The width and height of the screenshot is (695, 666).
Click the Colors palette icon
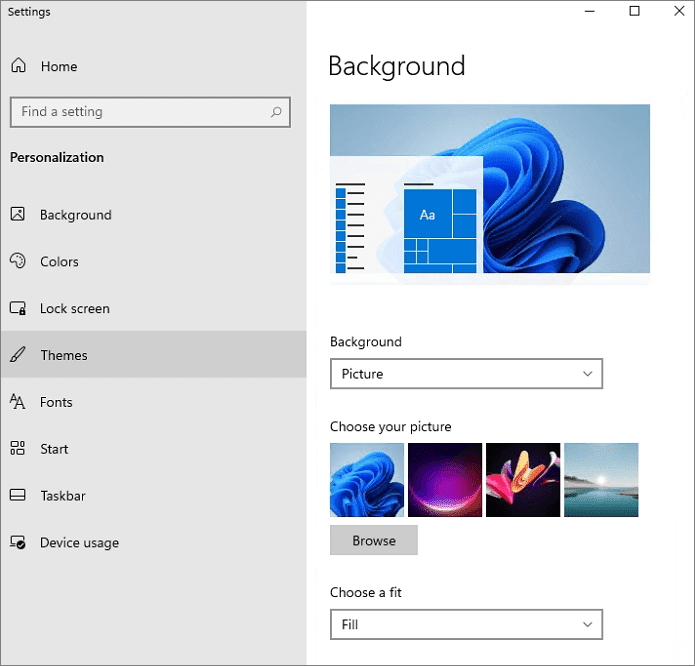(x=18, y=262)
